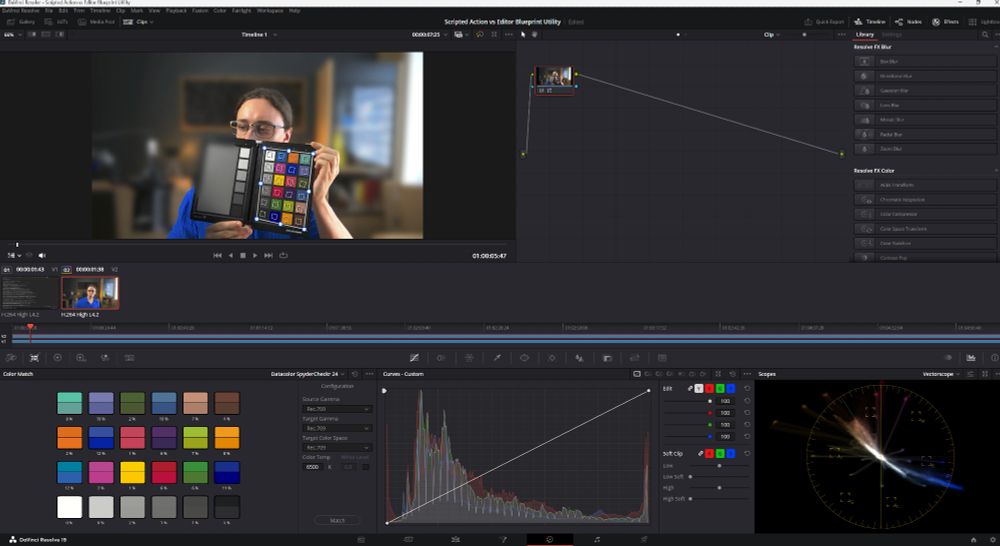Viewport: 1000px width, 546px height.
Task: Open the Target Gamma dropdown
Action: coord(337,428)
